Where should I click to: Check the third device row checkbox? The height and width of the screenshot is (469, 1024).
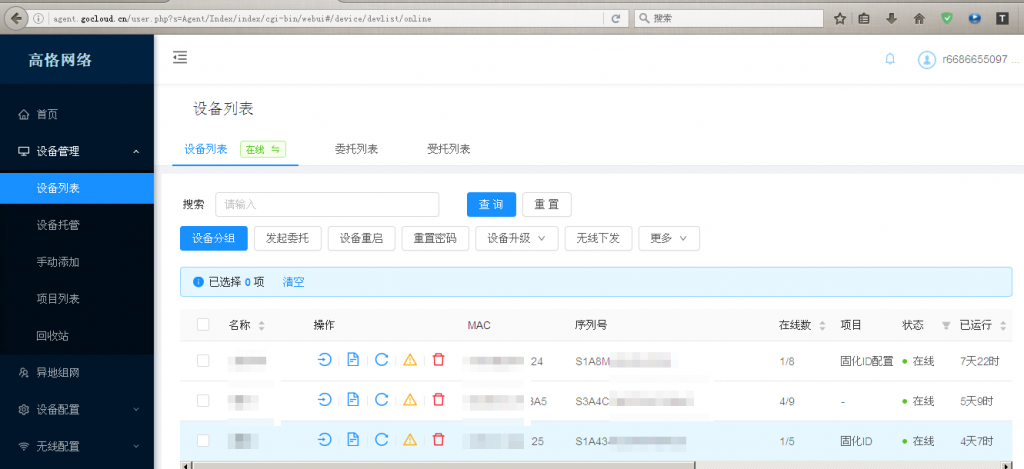pos(204,439)
